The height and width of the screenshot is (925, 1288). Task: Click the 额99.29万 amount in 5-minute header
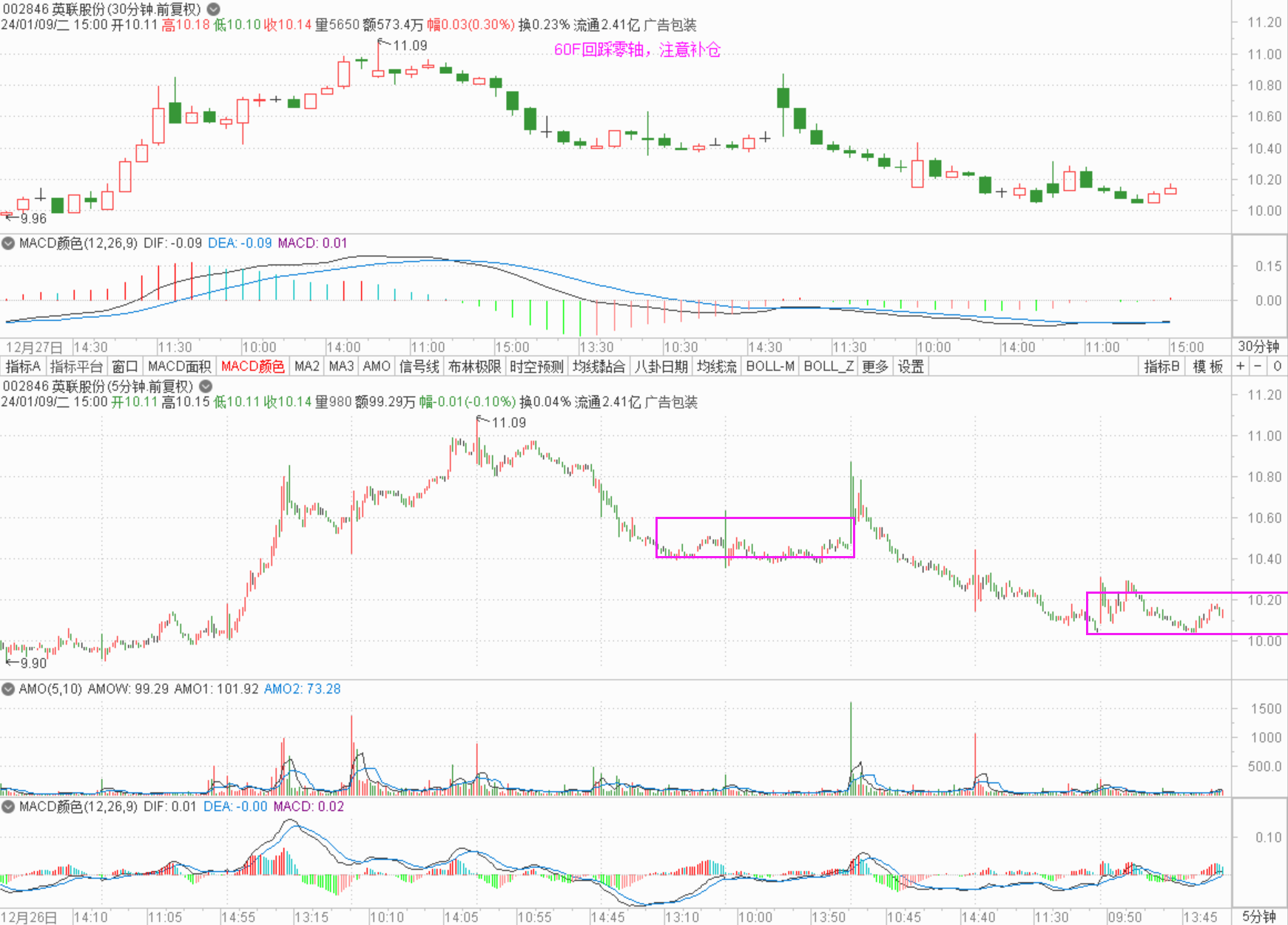(385, 402)
